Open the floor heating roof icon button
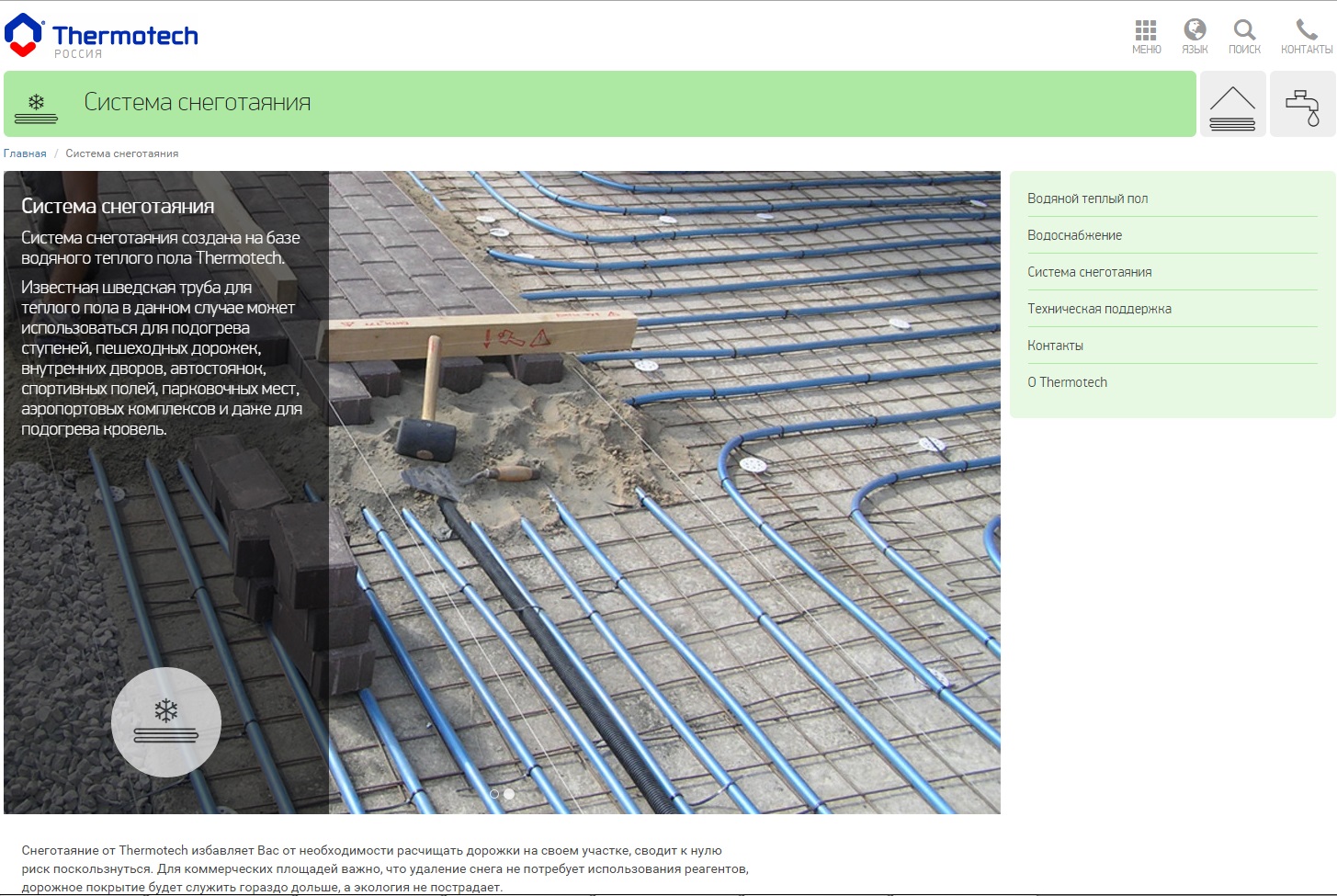Screen dimensions: 1337x896 coord(1232,105)
